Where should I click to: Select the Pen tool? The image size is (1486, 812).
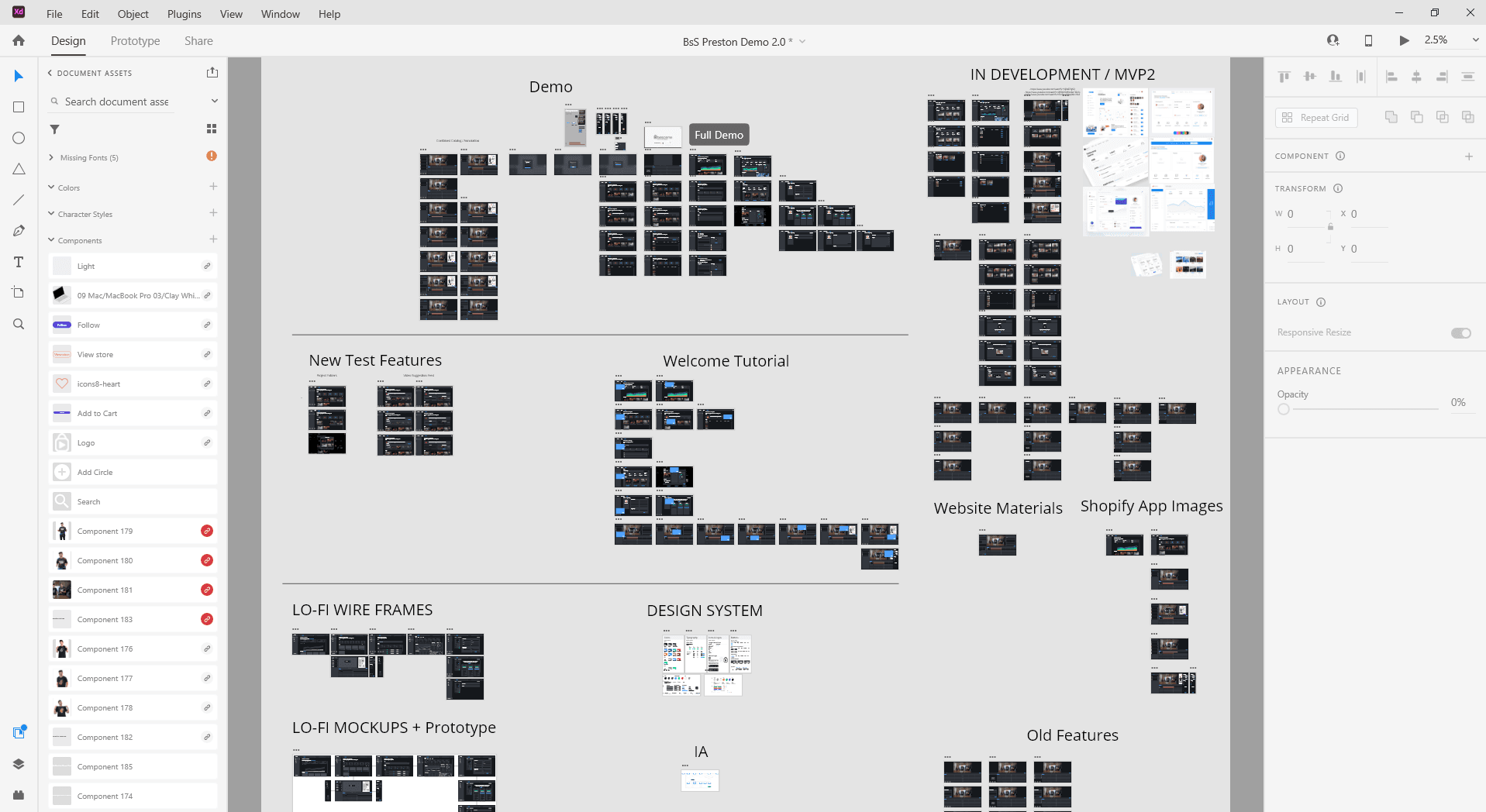(19, 231)
